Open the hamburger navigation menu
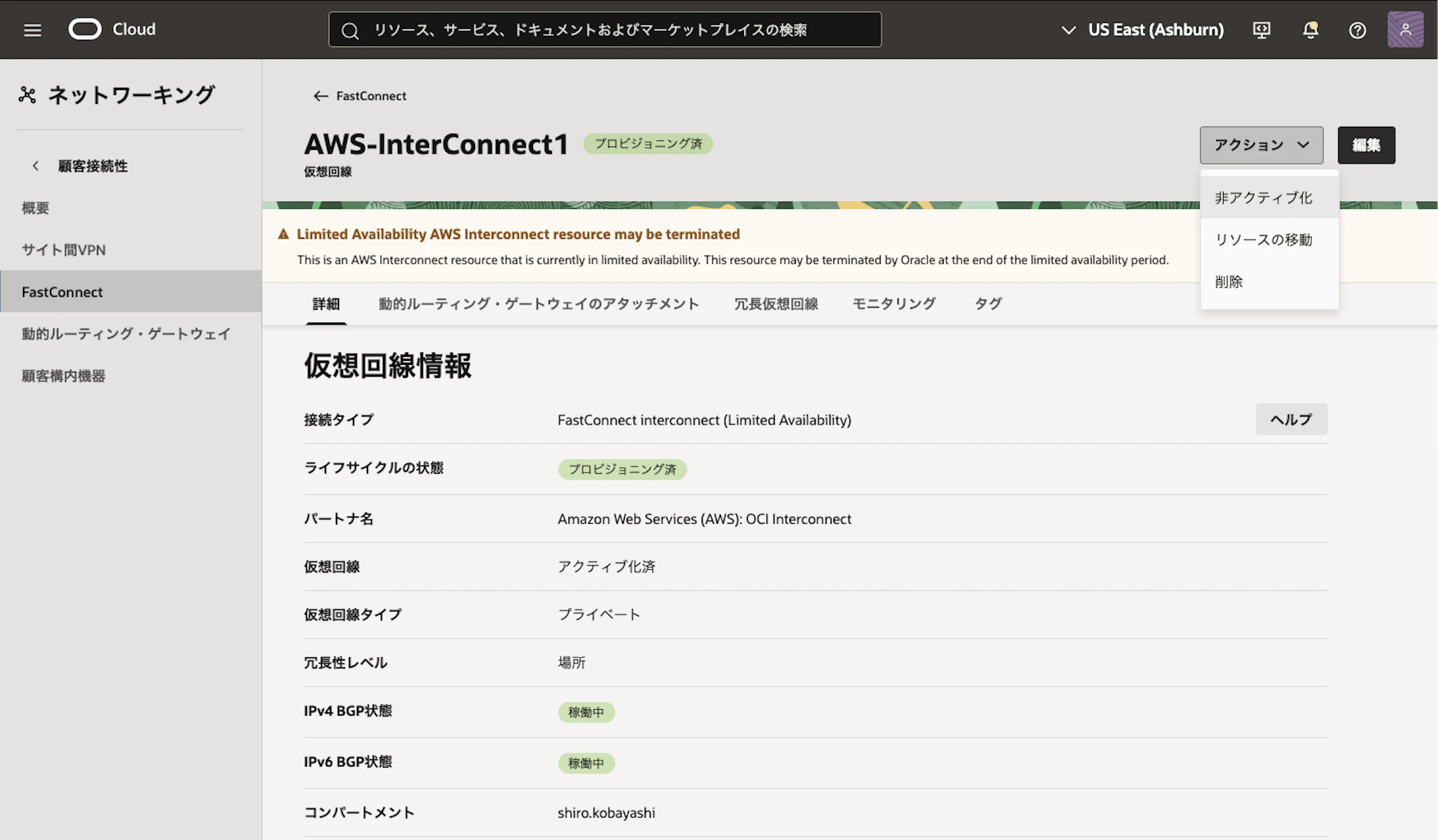 (x=32, y=30)
